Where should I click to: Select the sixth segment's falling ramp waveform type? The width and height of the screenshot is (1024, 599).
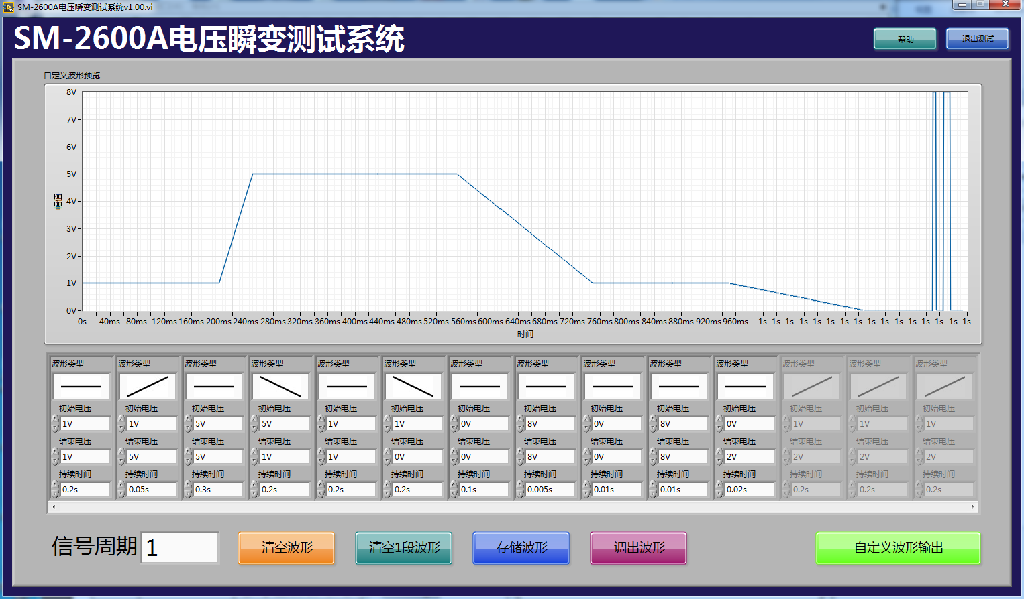[413, 386]
